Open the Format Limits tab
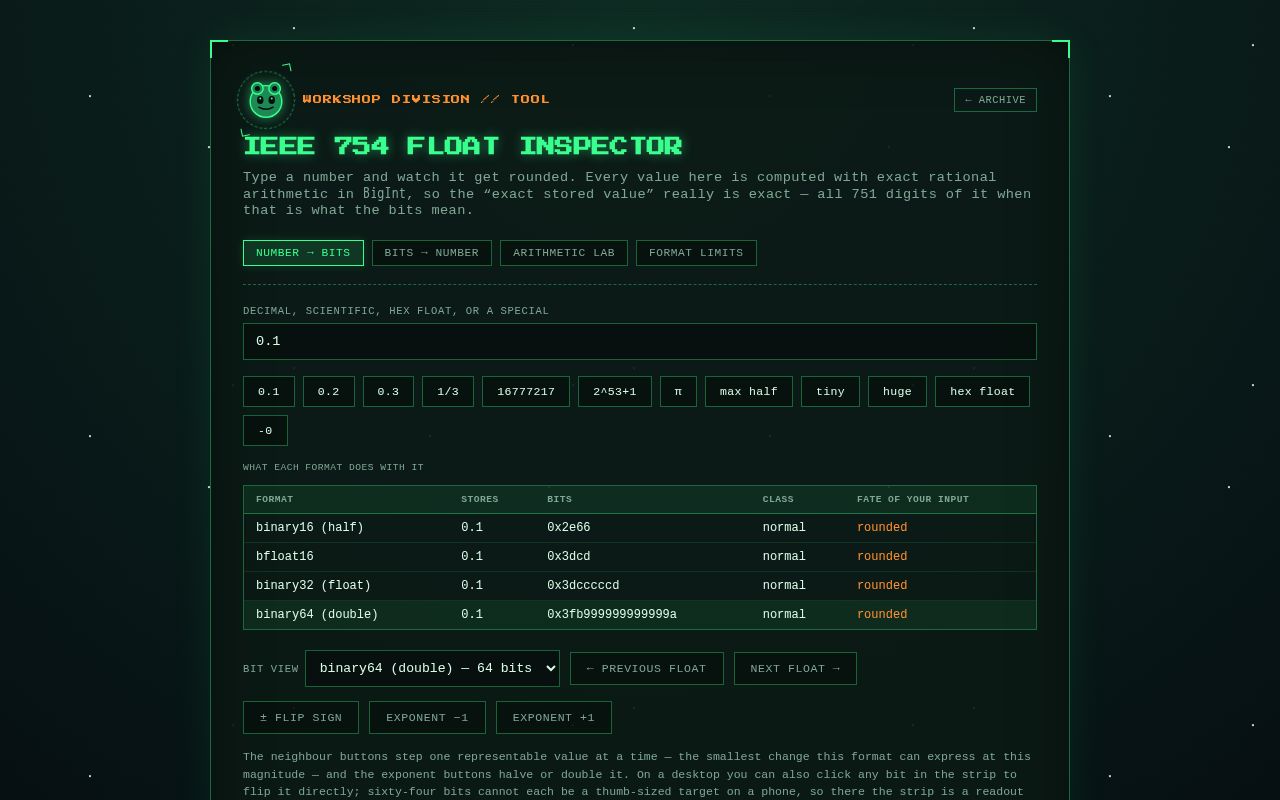The width and height of the screenshot is (1280, 800). tap(696, 253)
